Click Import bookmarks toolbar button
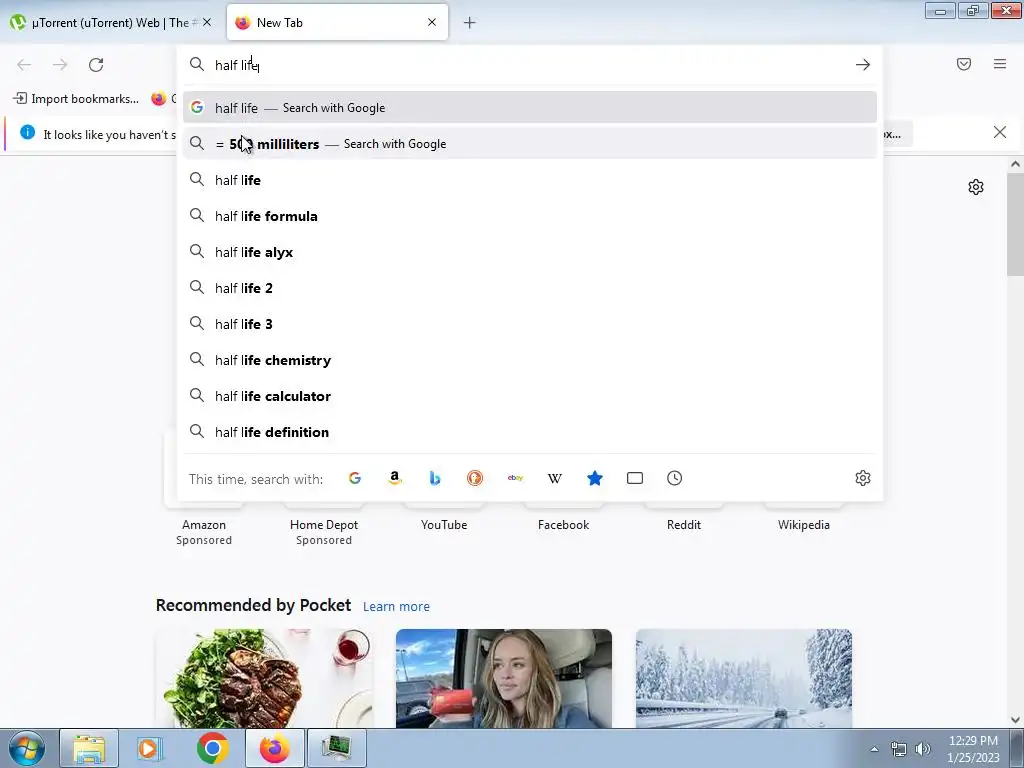The width and height of the screenshot is (1024, 768). click(76, 99)
